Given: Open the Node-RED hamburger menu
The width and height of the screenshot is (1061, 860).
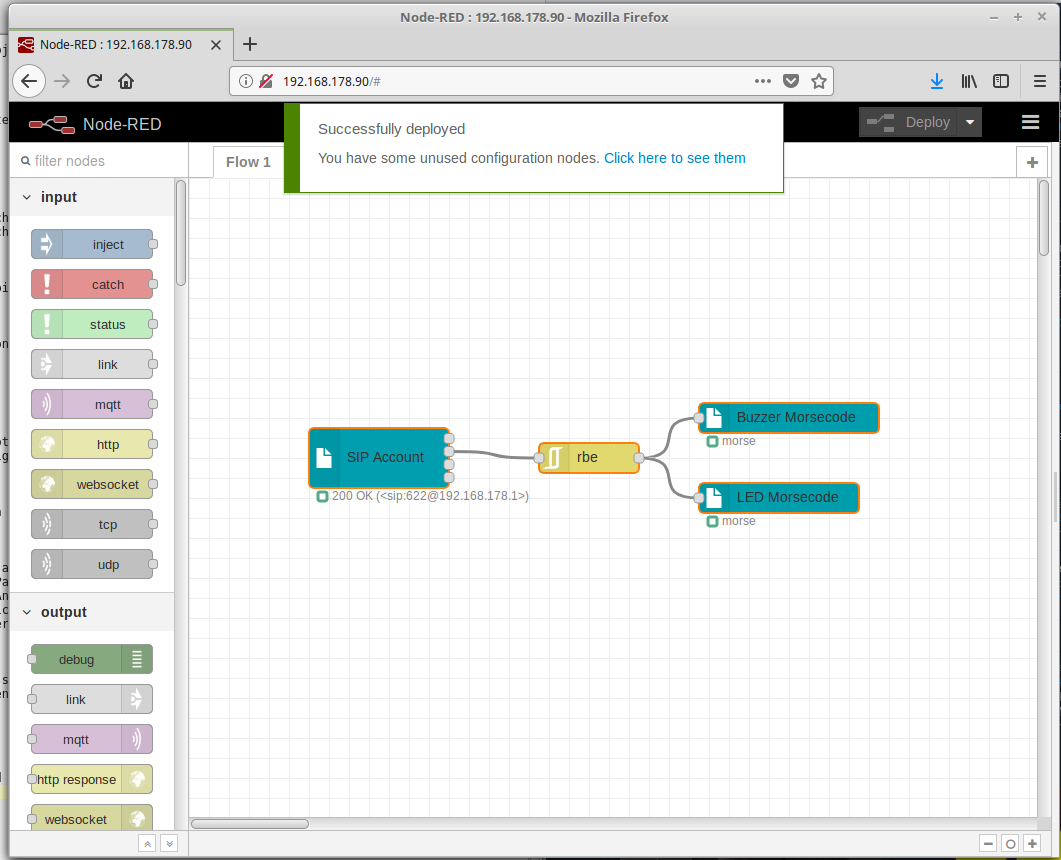Looking at the screenshot, I should 1030,122.
